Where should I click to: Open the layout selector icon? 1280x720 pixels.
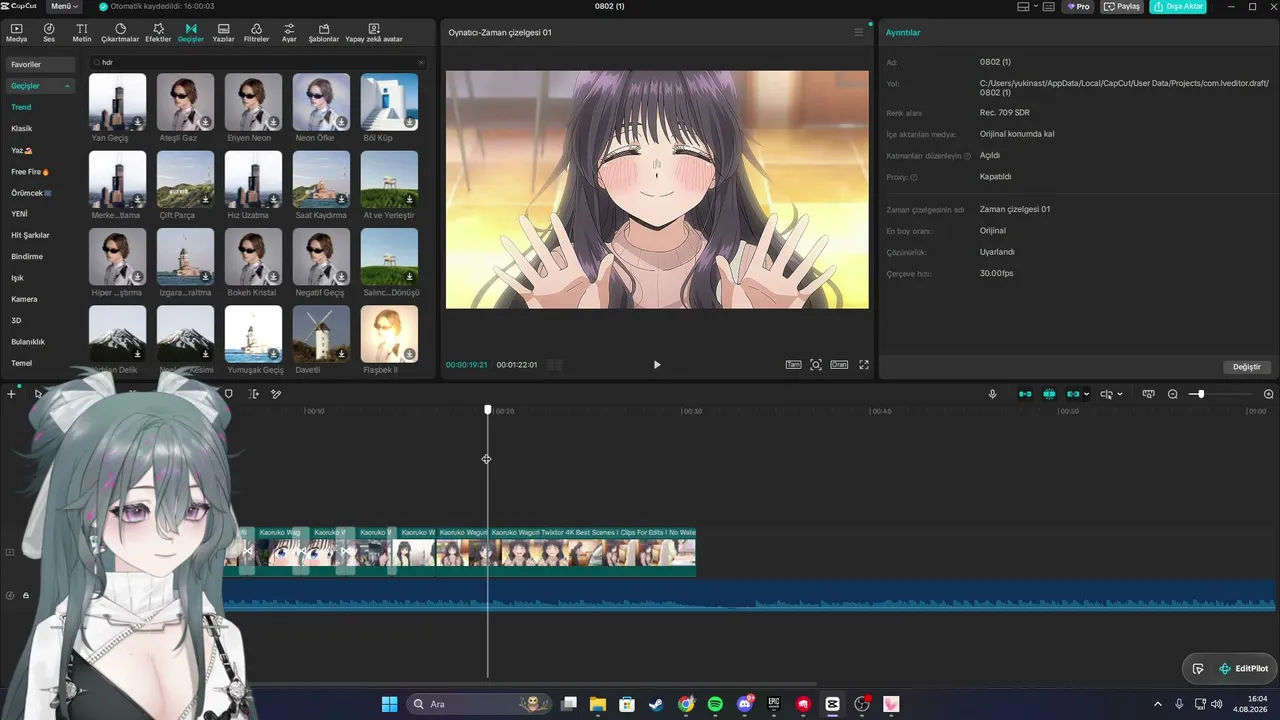click(1024, 7)
